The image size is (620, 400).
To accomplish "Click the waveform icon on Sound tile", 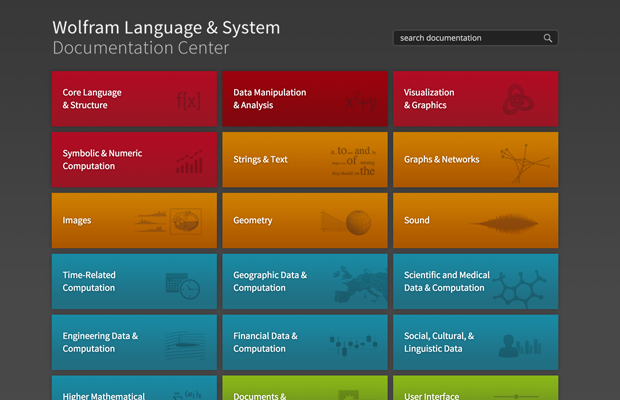I will tap(503, 224).
